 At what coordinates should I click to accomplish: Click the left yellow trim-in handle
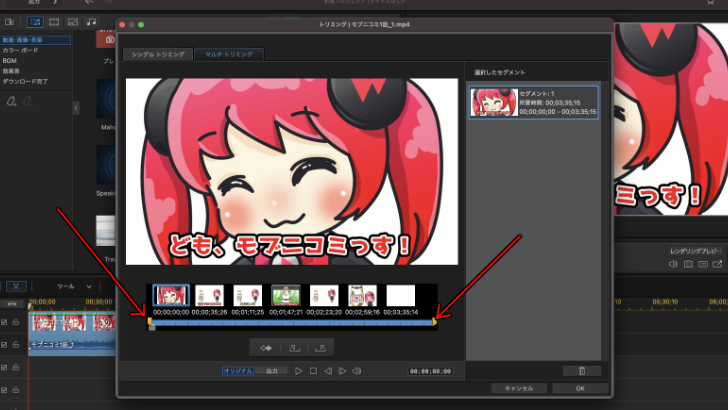150,321
